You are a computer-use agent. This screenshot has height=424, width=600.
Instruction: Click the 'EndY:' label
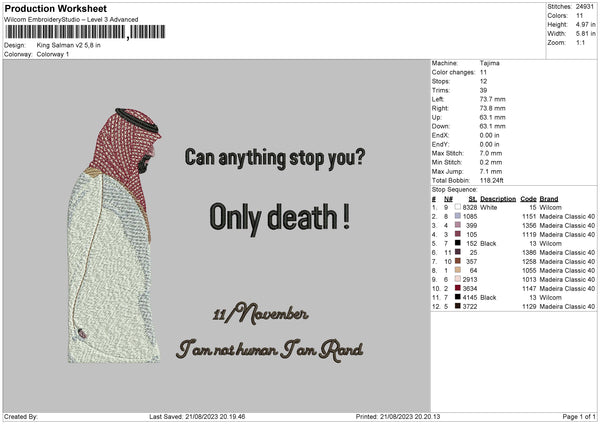tap(440, 144)
